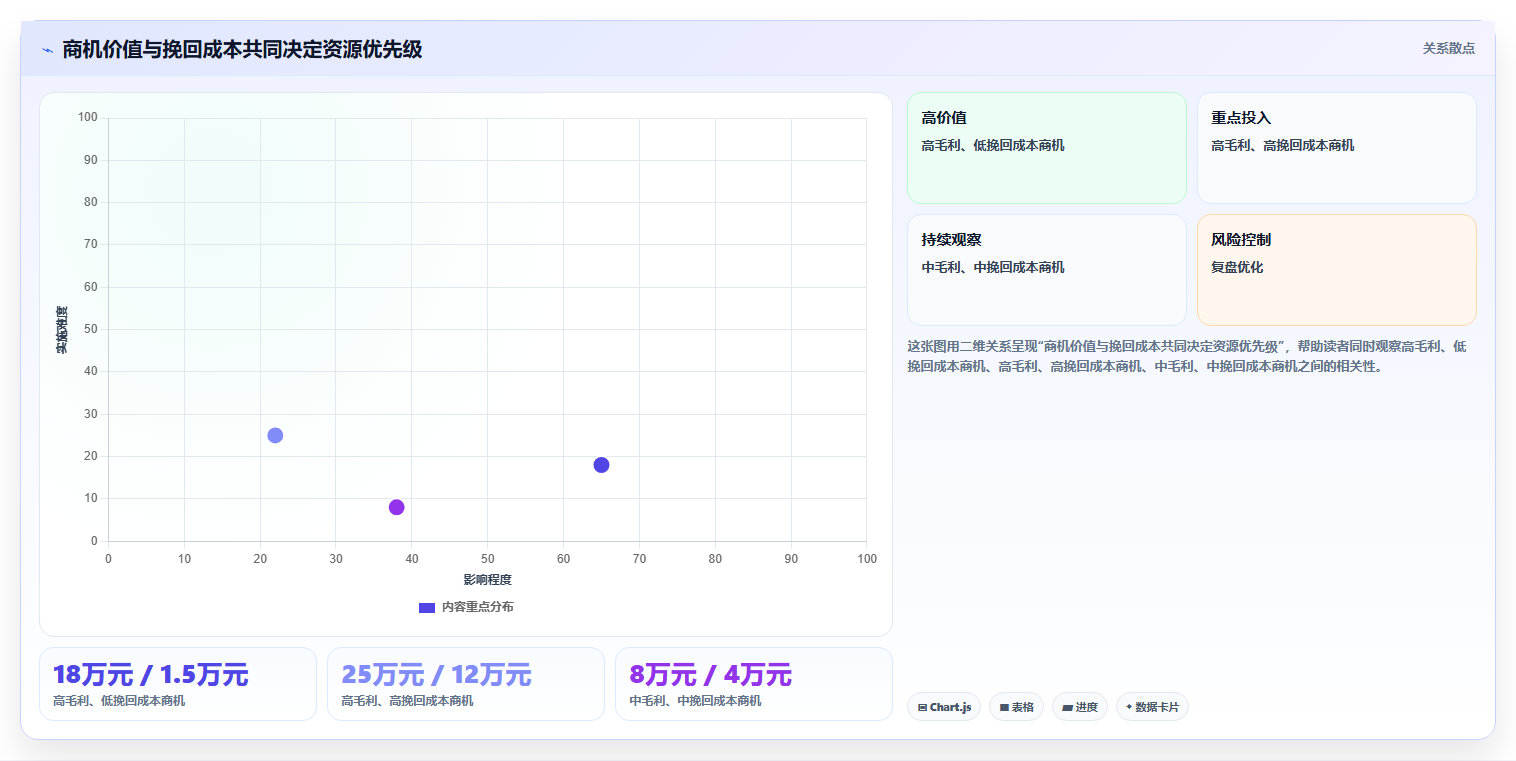The width and height of the screenshot is (1516, 761).
Task: Select the light blue scatter point
Action: click(275, 435)
